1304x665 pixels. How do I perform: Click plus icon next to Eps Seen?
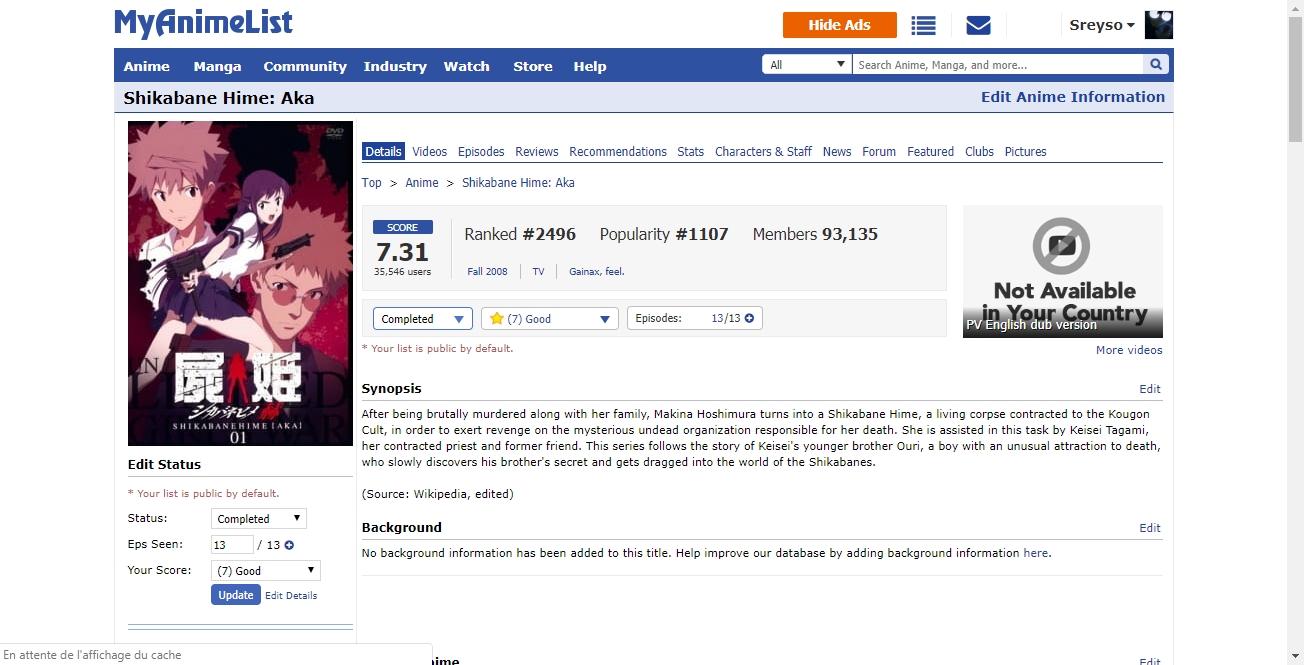pos(289,545)
